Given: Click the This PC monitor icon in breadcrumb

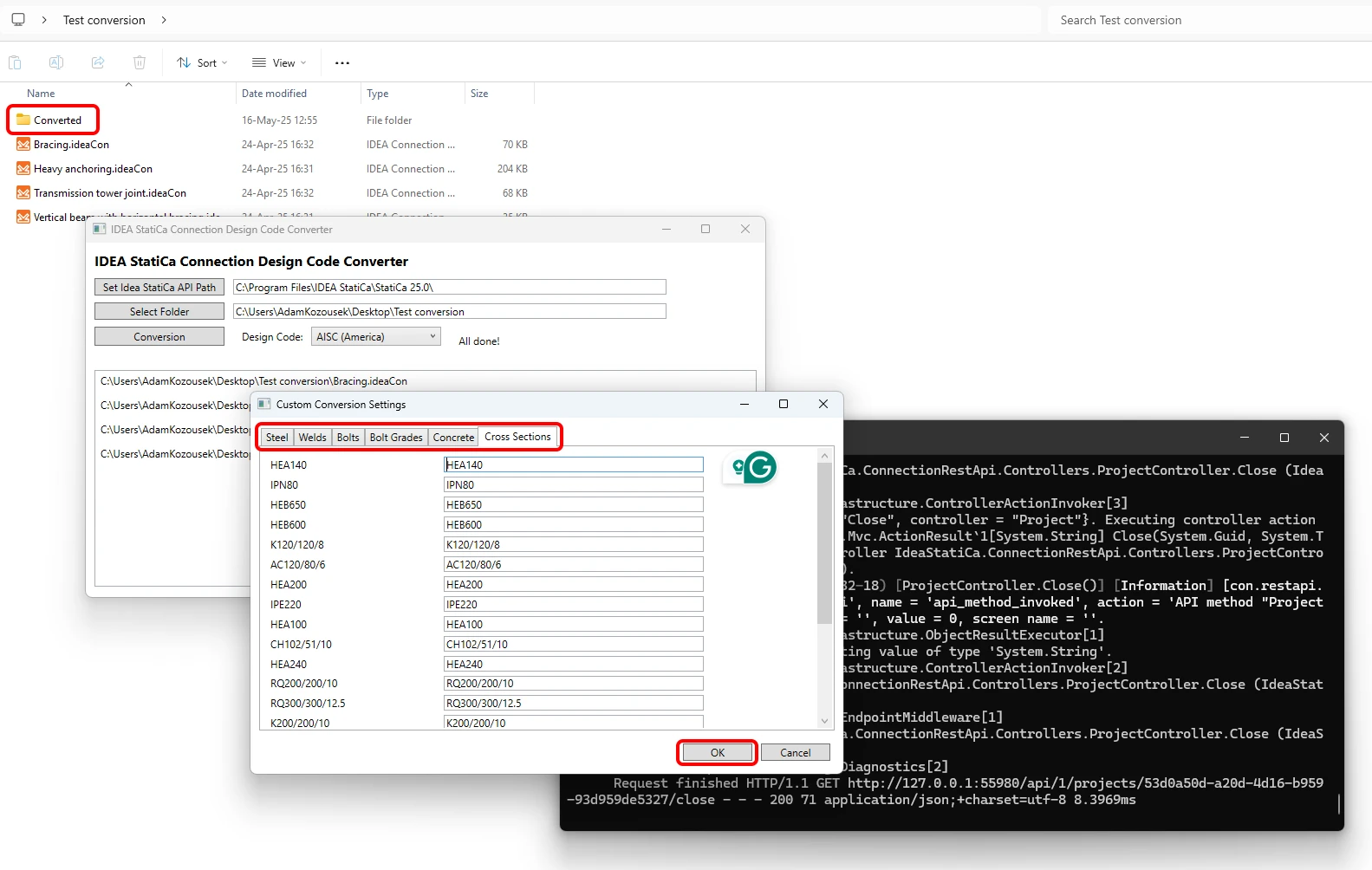Looking at the screenshot, I should [18, 19].
